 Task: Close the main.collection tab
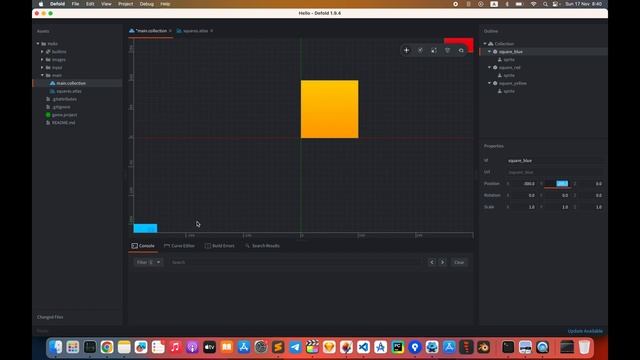pos(170,31)
